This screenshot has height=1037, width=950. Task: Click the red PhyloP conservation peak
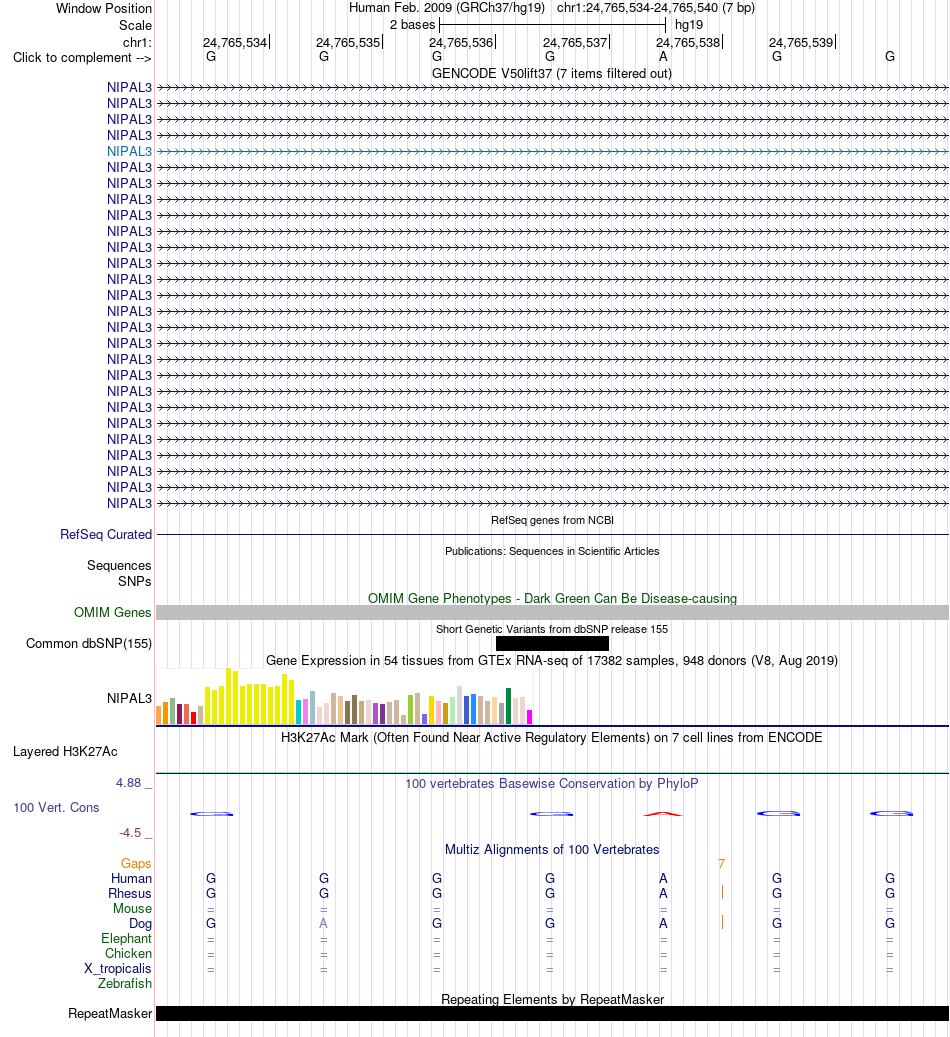[x=663, y=813]
